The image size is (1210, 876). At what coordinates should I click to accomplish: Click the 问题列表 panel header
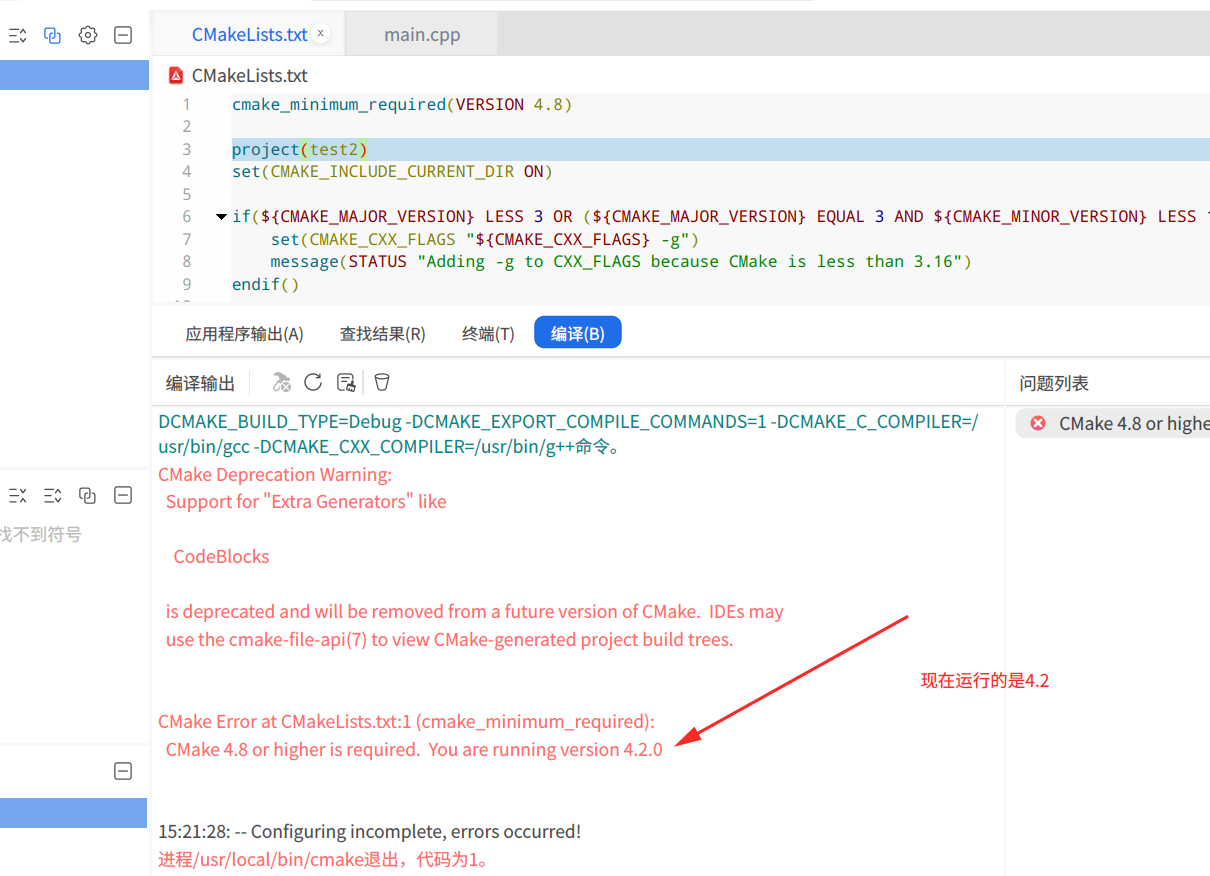tap(1054, 383)
